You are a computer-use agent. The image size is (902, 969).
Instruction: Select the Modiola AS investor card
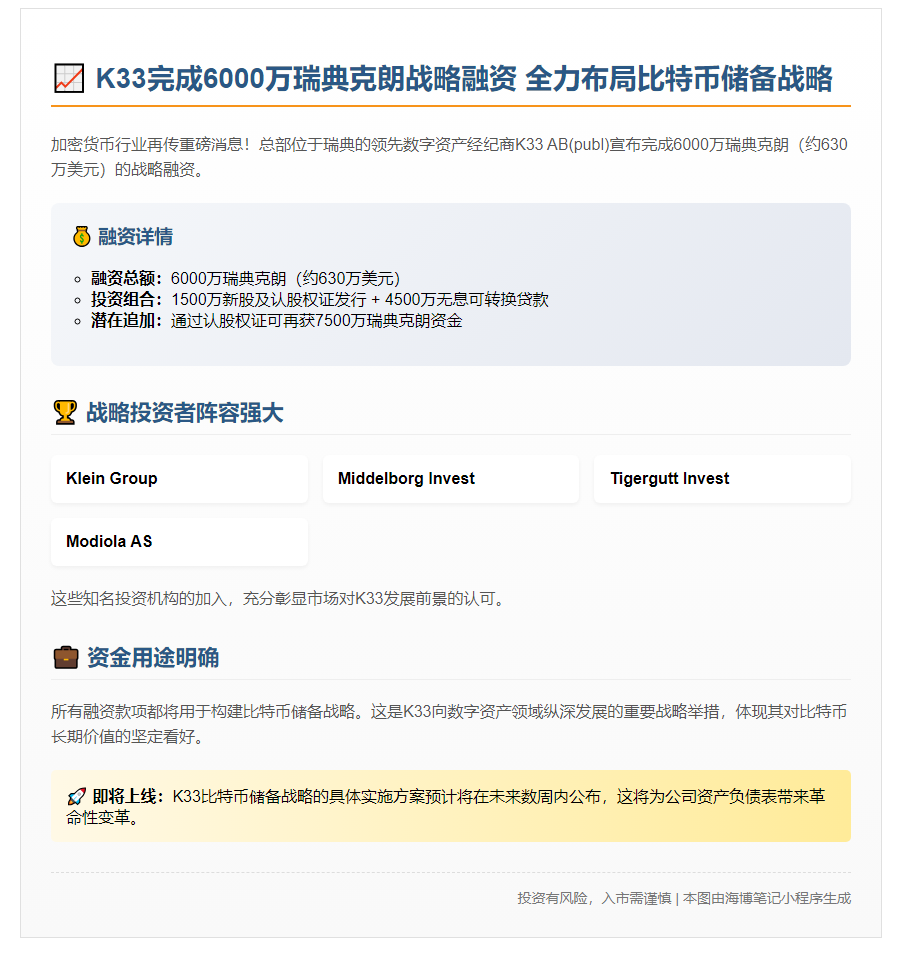(x=179, y=542)
